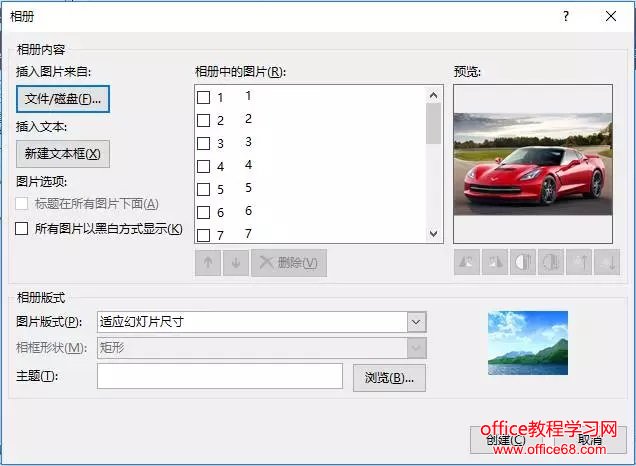Click the picture list scroll-down arrow
This screenshot has width=636, height=466.
(433, 234)
